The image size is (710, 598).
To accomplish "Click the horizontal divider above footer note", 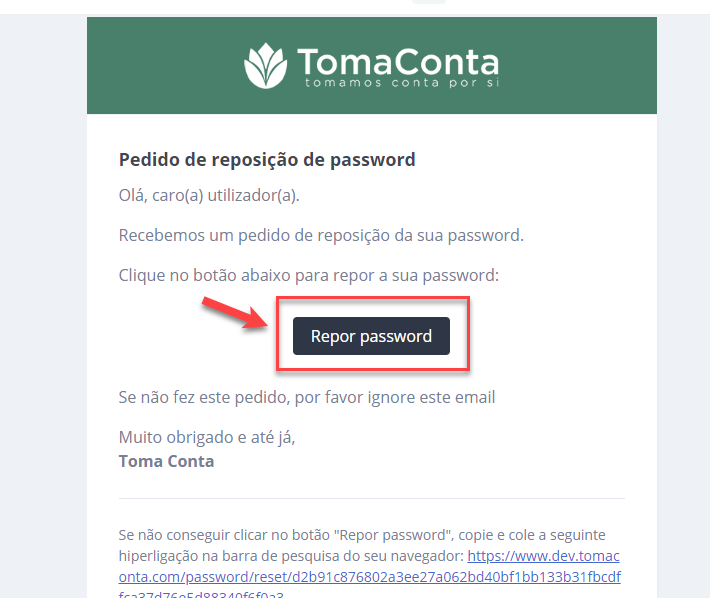I will pyautogui.click(x=372, y=498).
